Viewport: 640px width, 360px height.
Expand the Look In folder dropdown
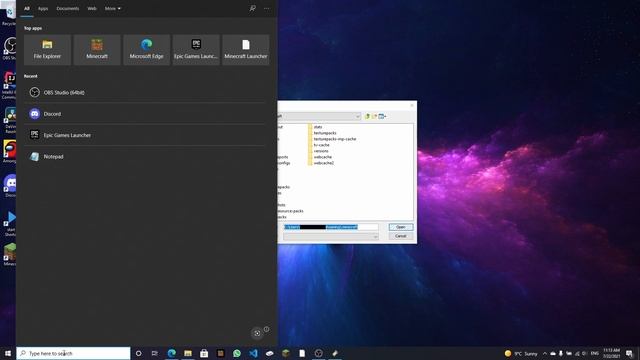tap(358, 116)
